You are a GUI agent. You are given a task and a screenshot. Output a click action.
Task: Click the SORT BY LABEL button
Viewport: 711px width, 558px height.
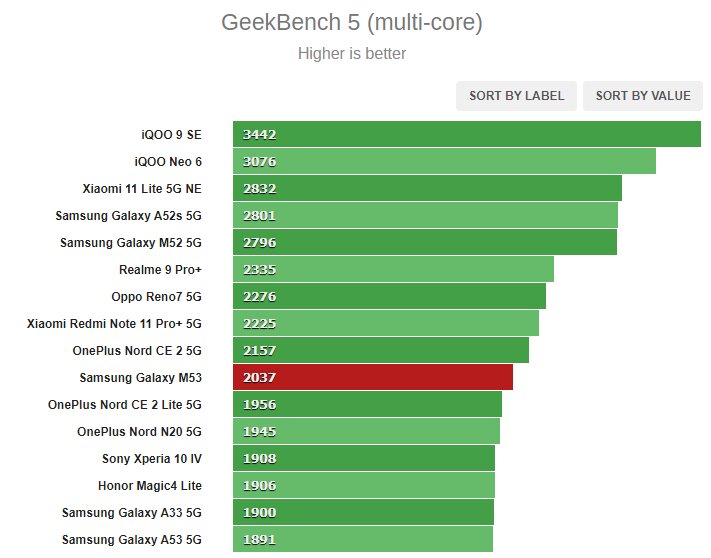coord(516,96)
